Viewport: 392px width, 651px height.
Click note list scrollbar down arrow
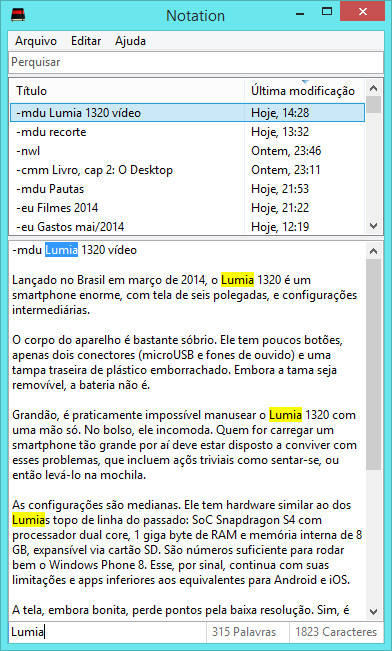374,226
